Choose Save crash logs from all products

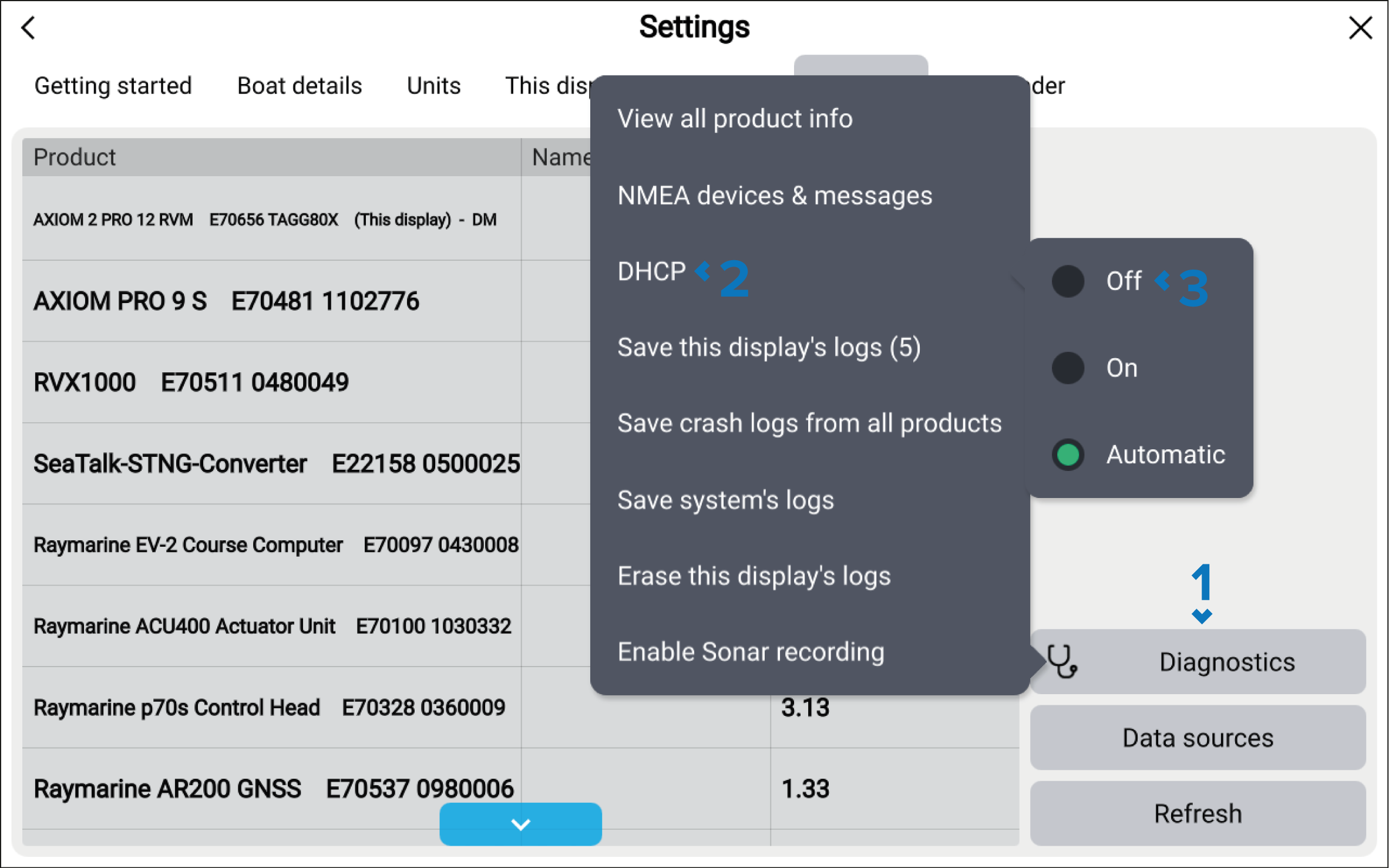[x=809, y=423]
